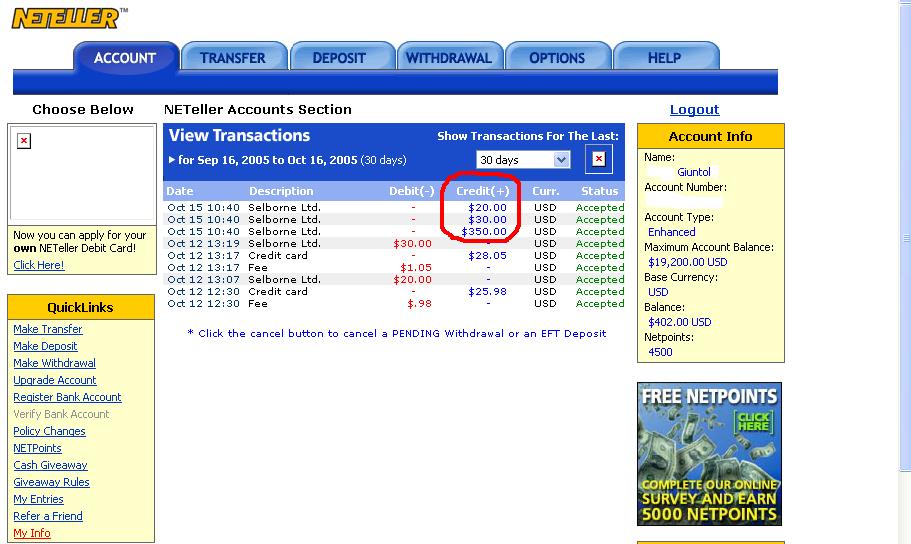The image size is (911, 544).
Task: Click the Date column header
Action: tap(180, 191)
